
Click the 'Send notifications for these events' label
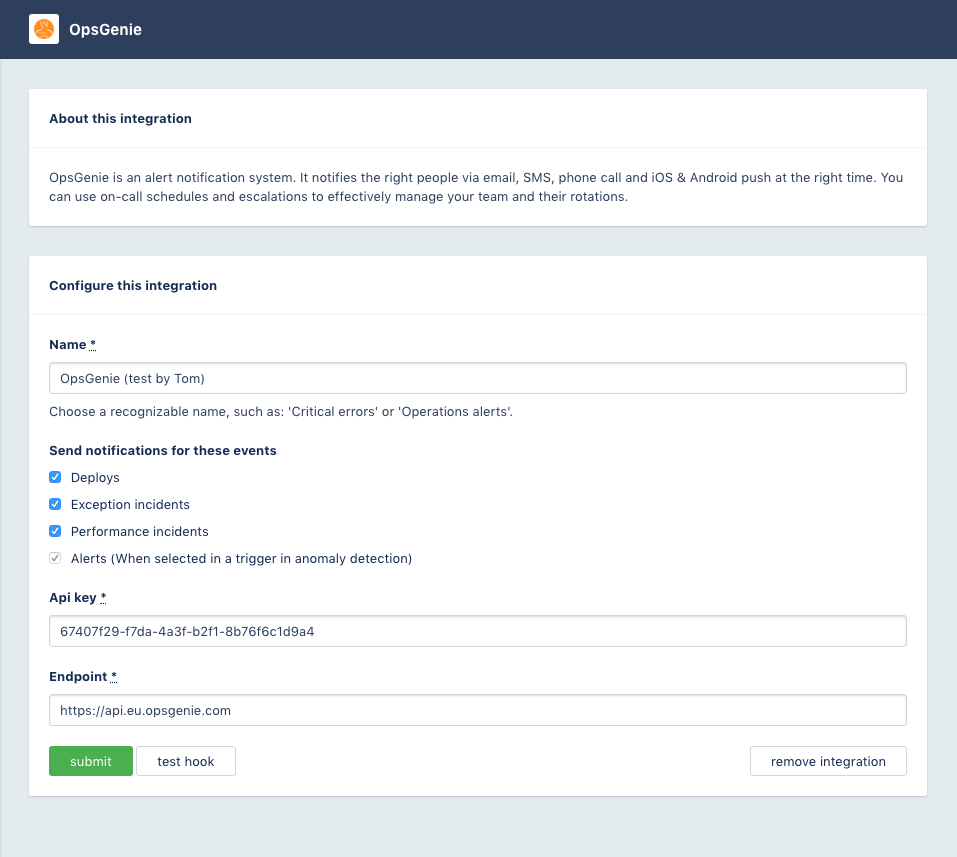163,450
